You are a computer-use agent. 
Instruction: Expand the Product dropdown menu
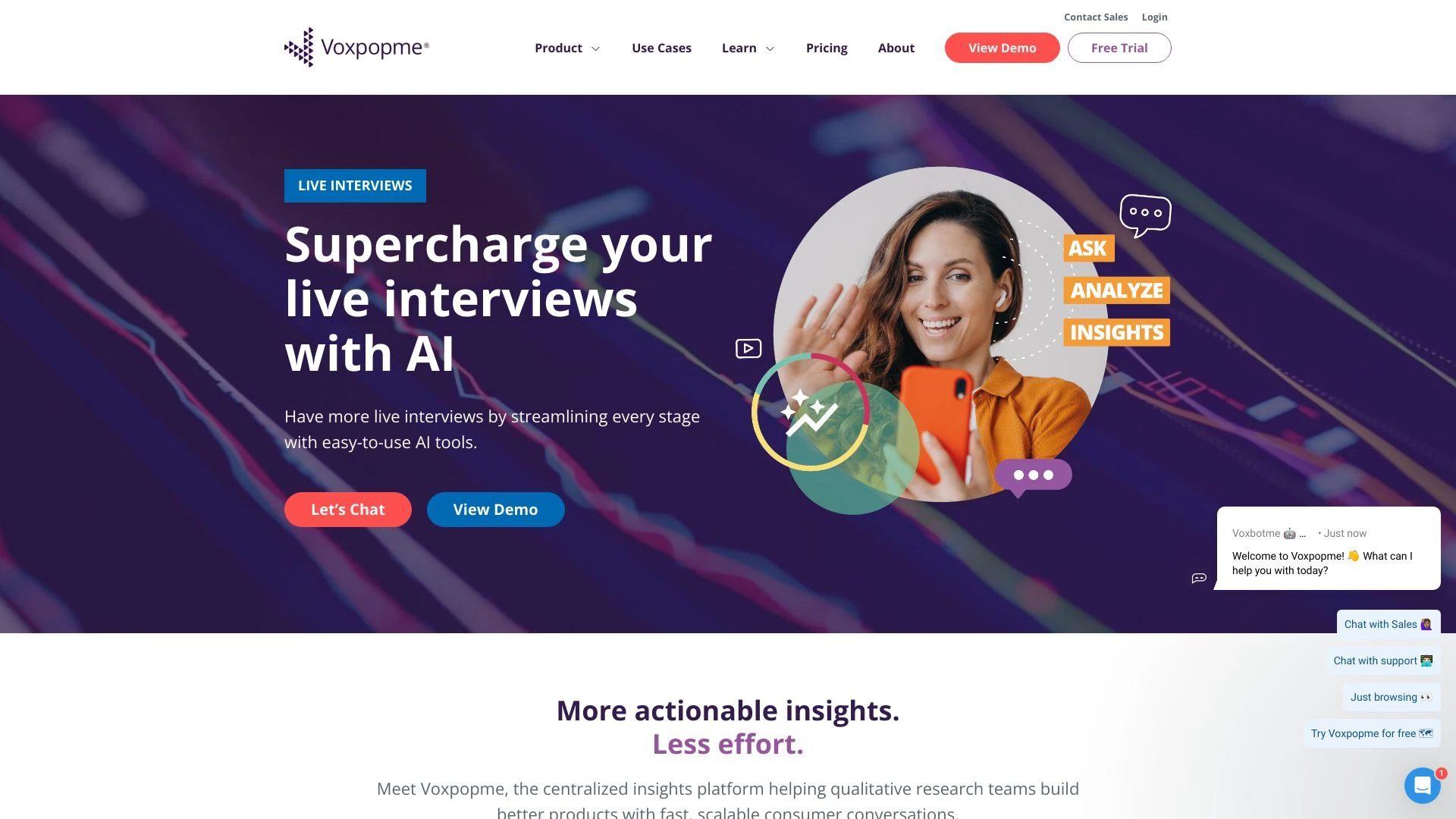[565, 47]
